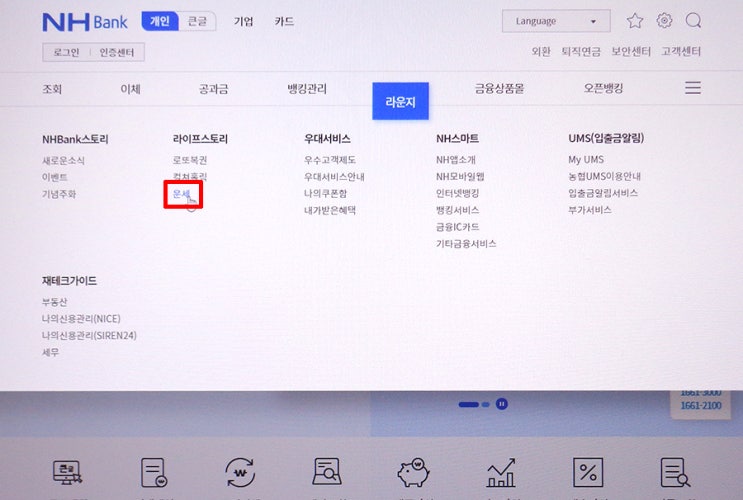Open the 공과금 menu
This screenshot has height=500, width=743.
click(213, 89)
